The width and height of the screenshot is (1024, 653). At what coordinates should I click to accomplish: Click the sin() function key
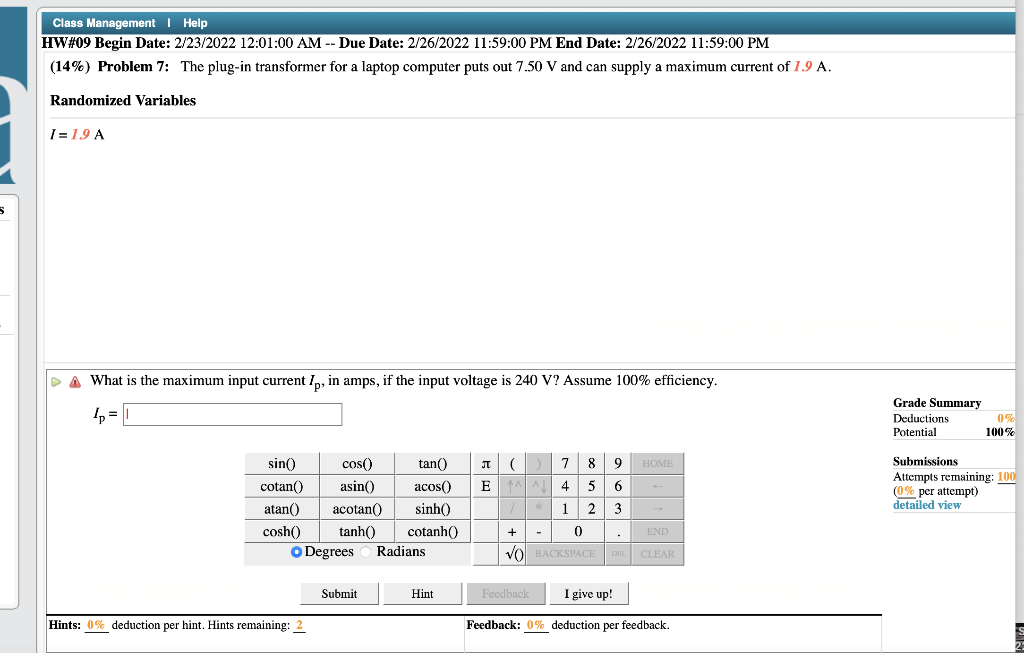(x=281, y=463)
